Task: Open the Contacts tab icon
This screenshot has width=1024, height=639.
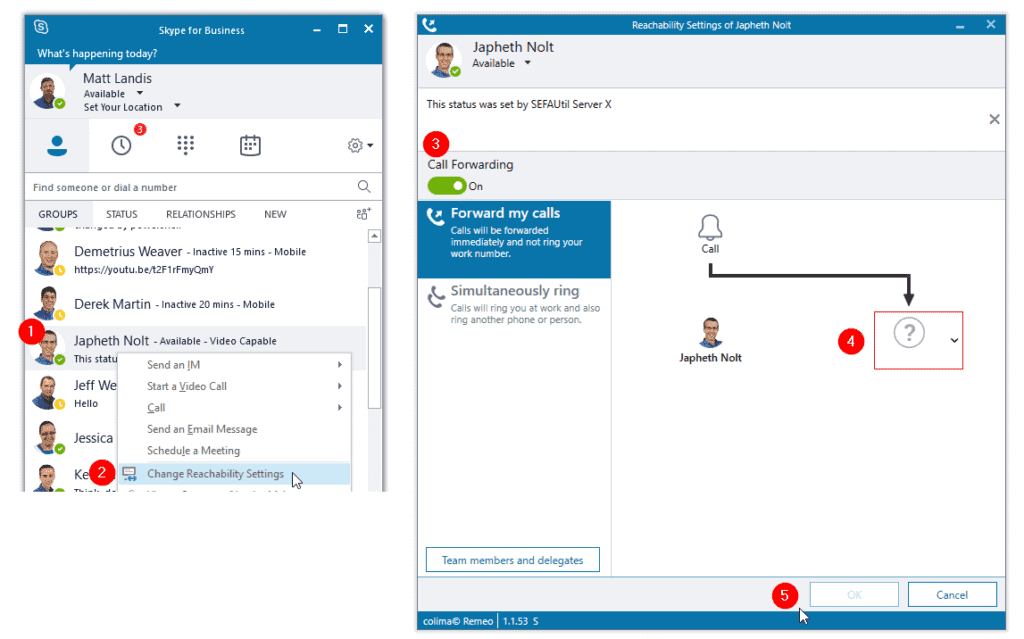Action: (57, 146)
